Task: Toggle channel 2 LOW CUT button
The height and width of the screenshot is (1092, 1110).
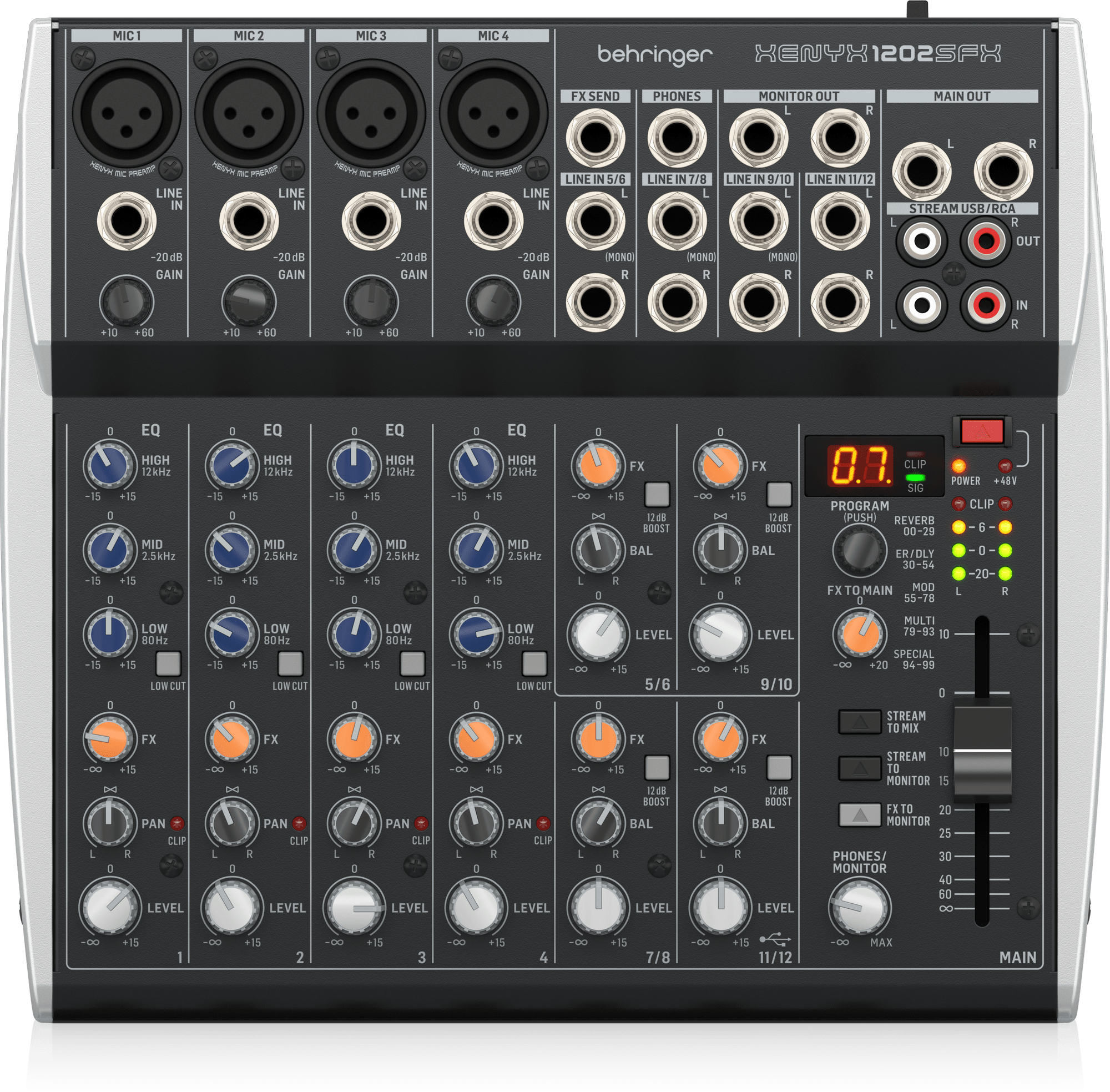Action: point(290,663)
